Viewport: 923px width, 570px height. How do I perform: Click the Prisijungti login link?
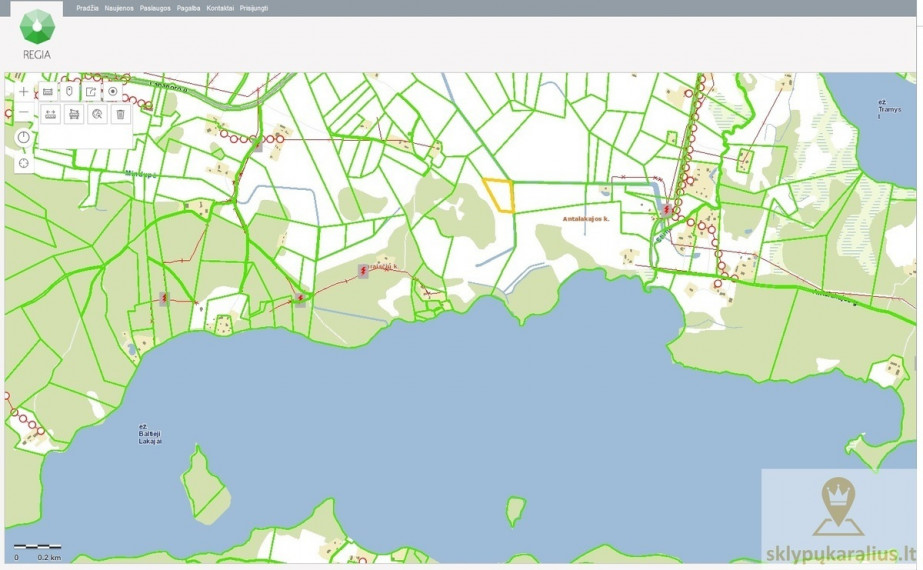254,8
